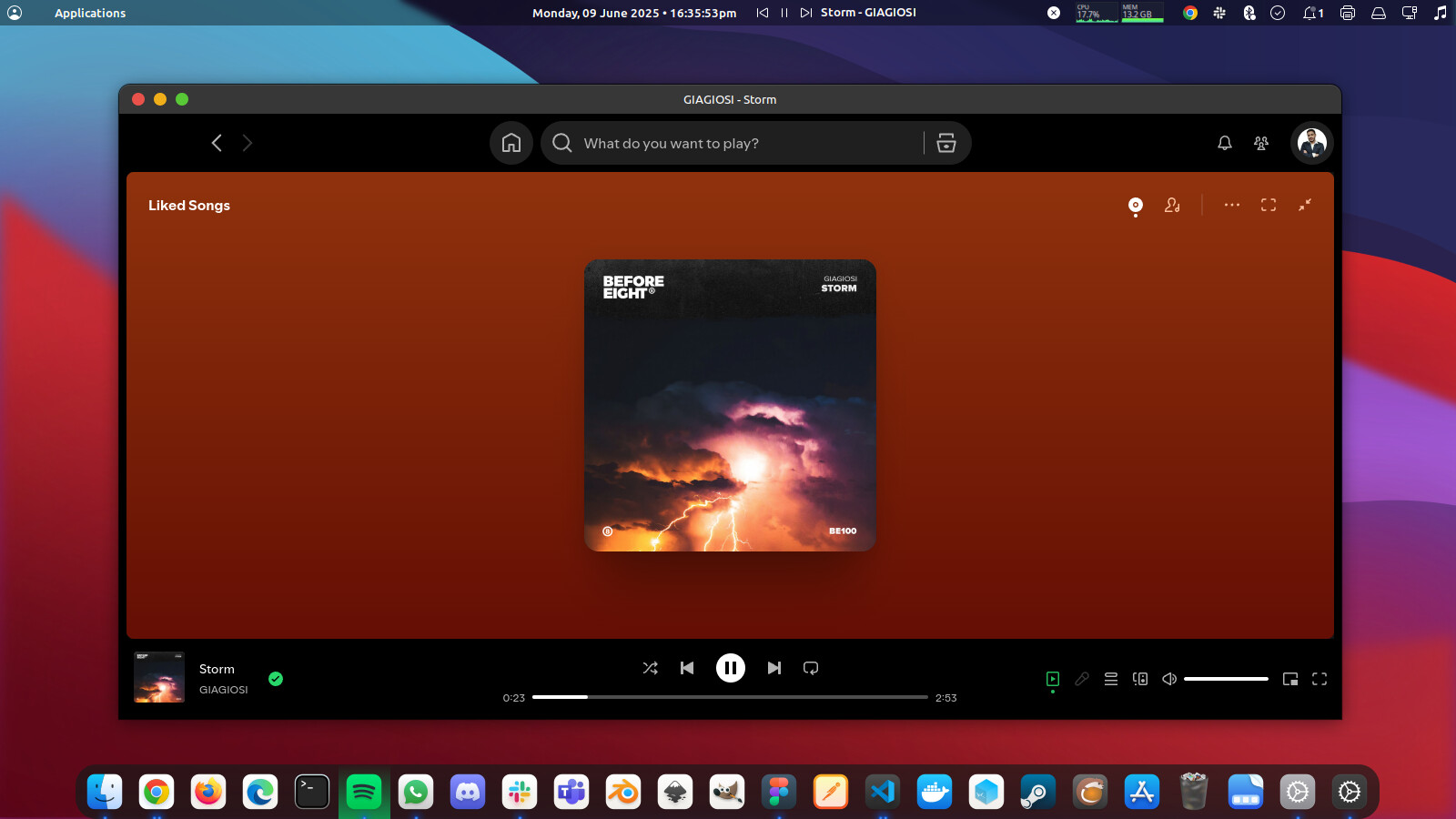Open the user icon at top-left corner
This screenshot has width=1456, height=819.
tap(15, 13)
